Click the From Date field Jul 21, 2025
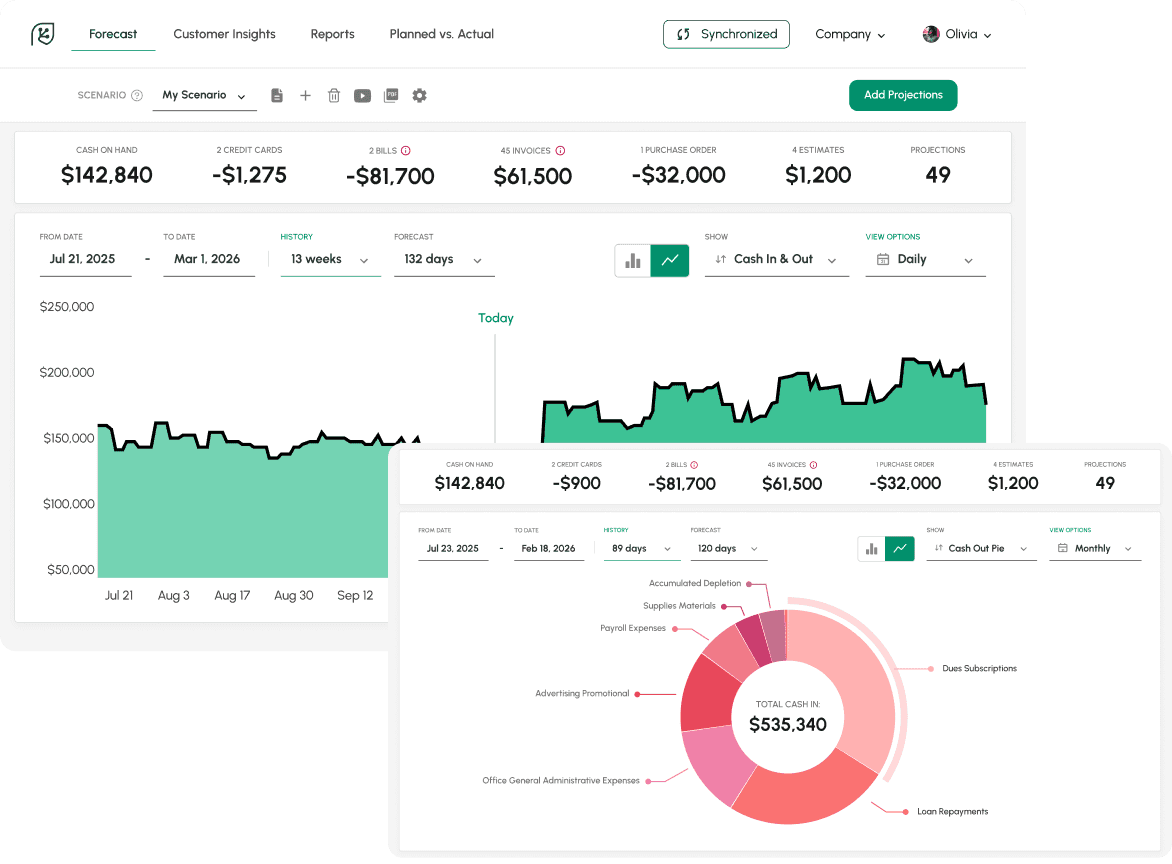The width and height of the screenshot is (1172, 864). [x=82, y=260]
